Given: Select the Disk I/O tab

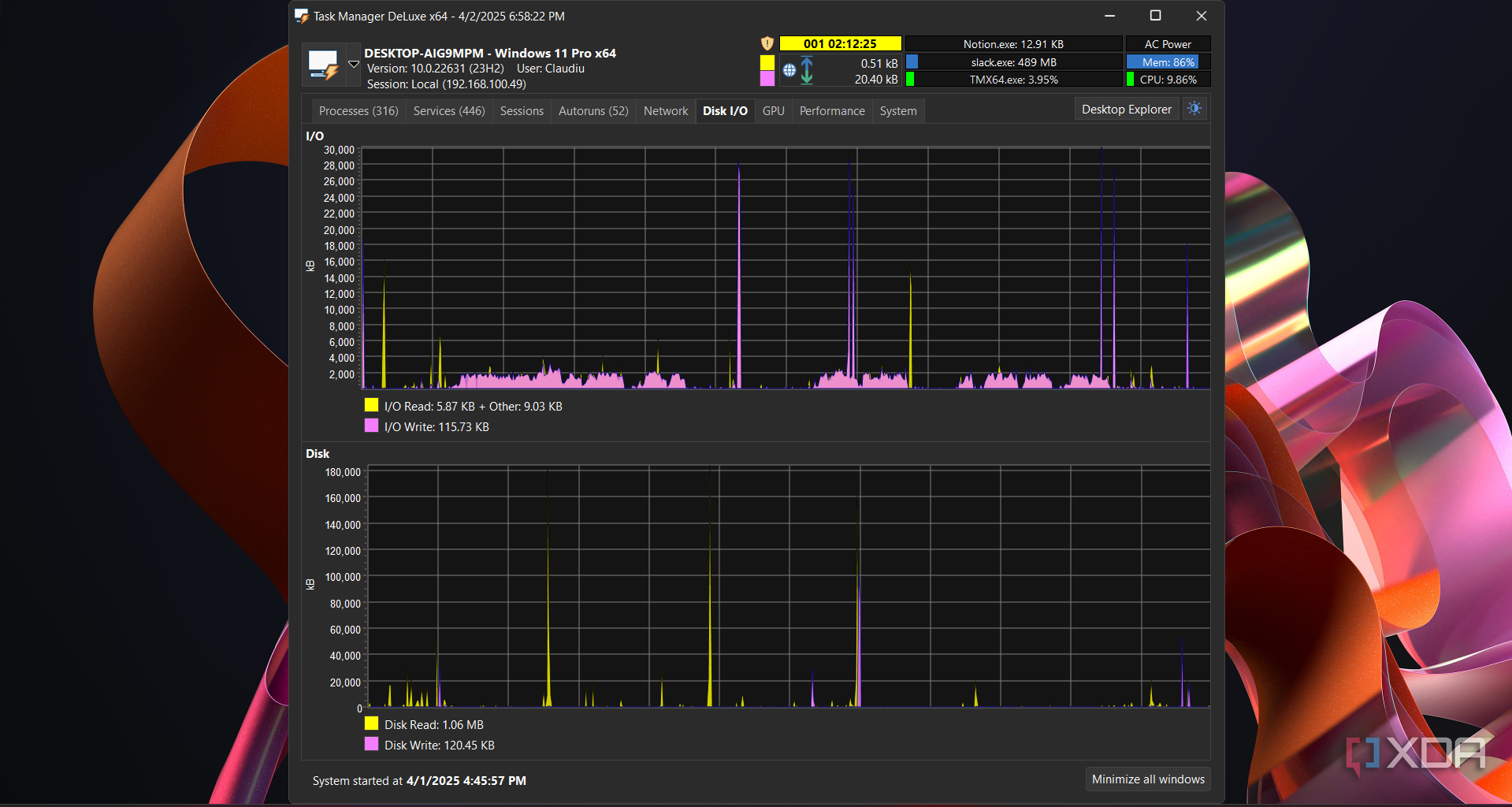Looking at the screenshot, I should click(725, 111).
